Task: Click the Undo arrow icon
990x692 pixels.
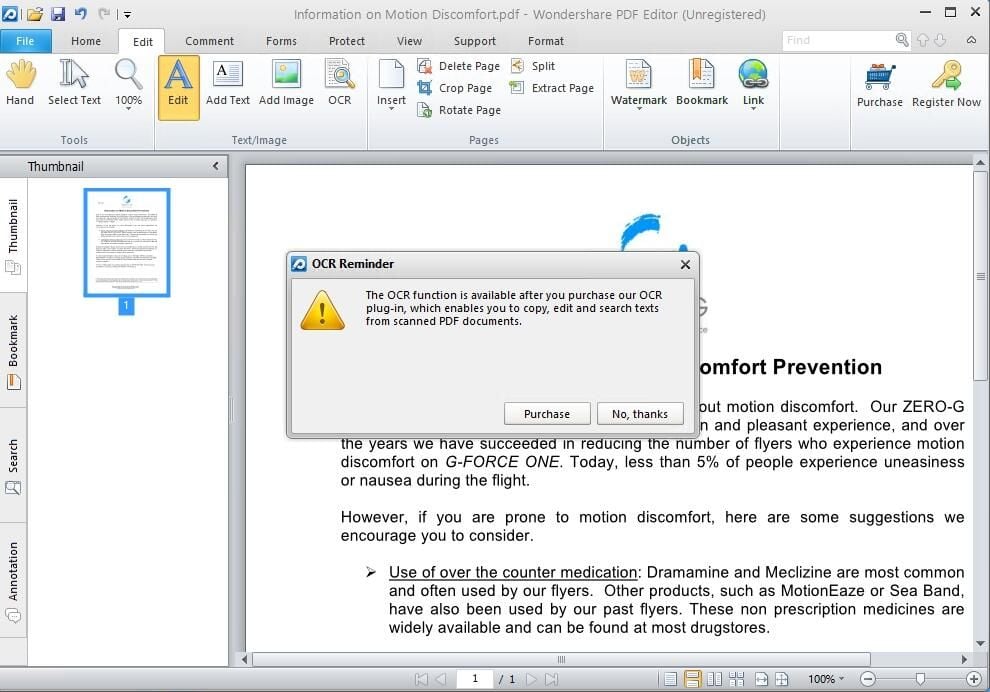Action: [x=80, y=13]
